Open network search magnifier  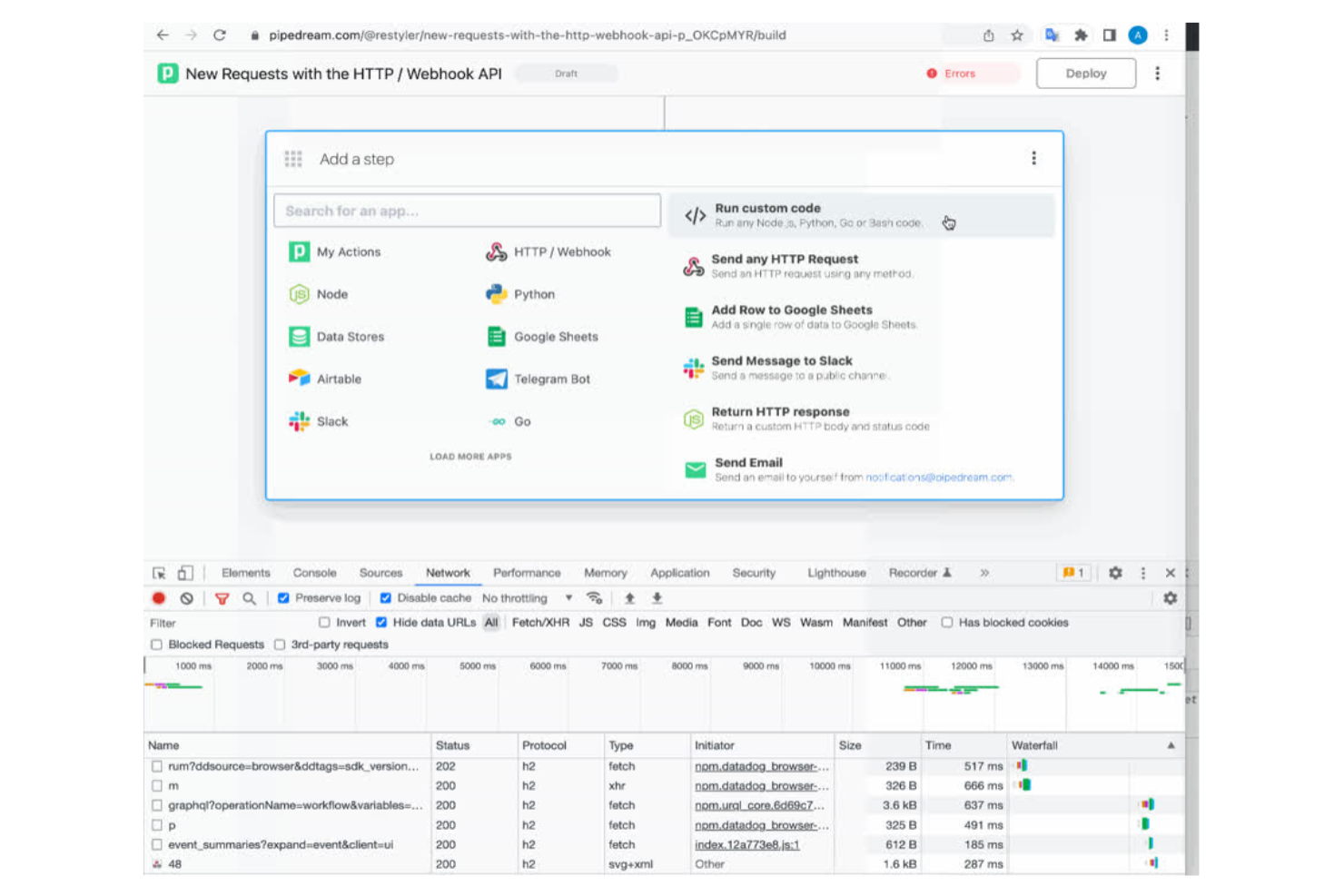249,598
